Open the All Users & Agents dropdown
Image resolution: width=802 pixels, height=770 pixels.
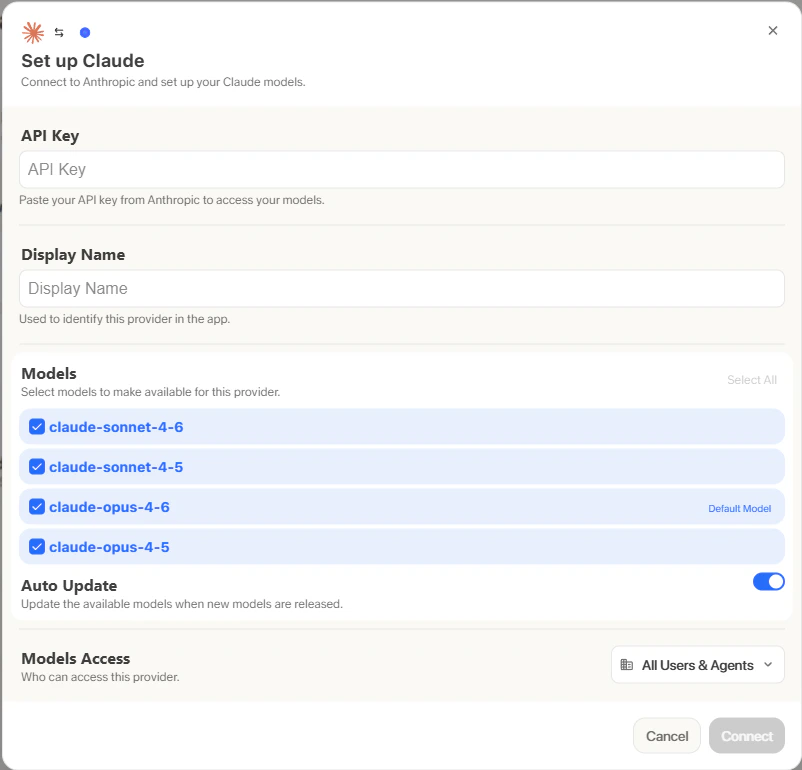coord(697,665)
